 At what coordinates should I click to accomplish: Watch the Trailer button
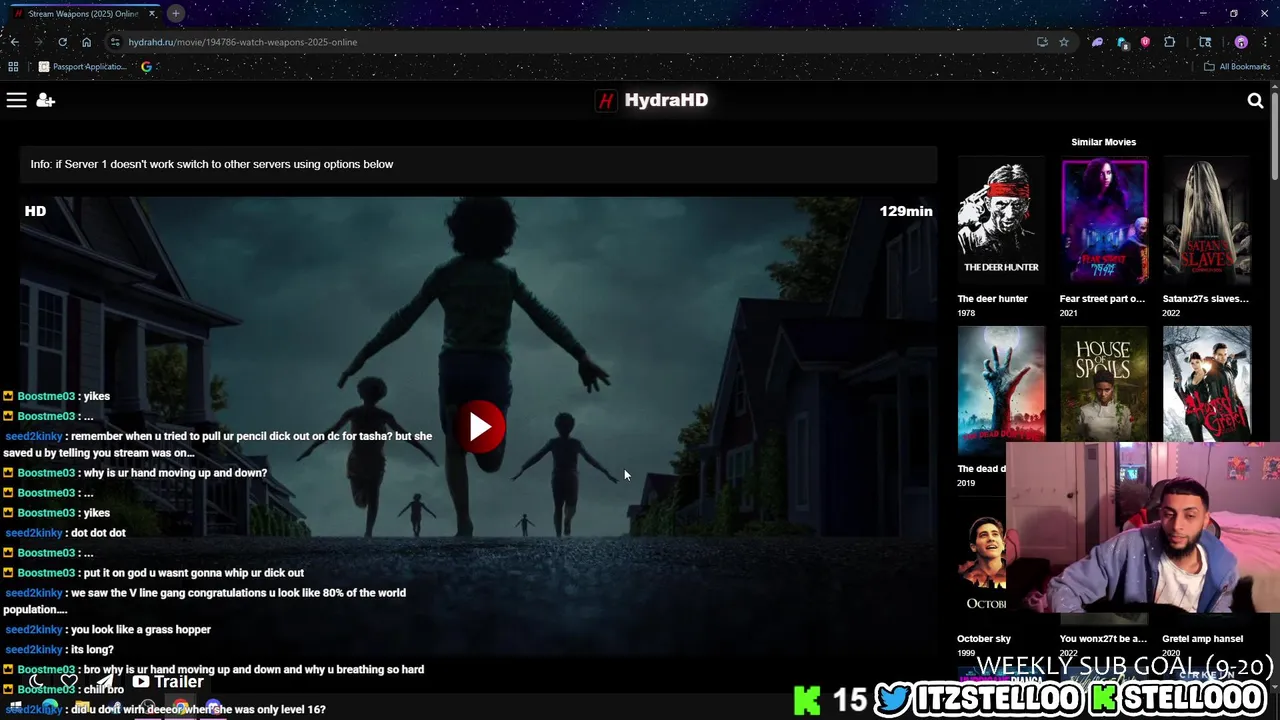coord(168,682)
